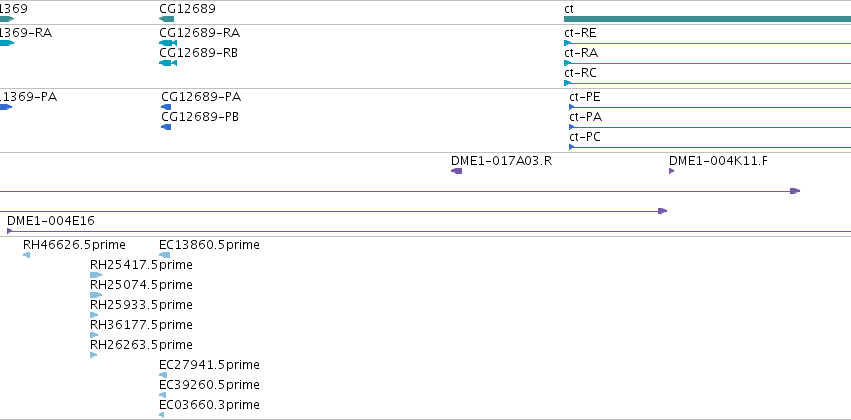Open the ct-RA transcript label

[x=580, y=53]
